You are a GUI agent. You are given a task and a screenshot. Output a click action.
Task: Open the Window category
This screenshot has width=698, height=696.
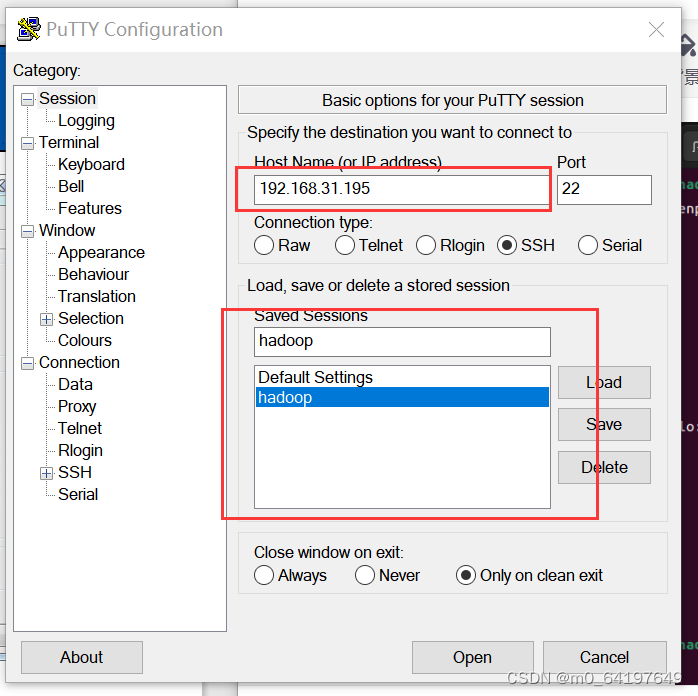click(67, 231)
